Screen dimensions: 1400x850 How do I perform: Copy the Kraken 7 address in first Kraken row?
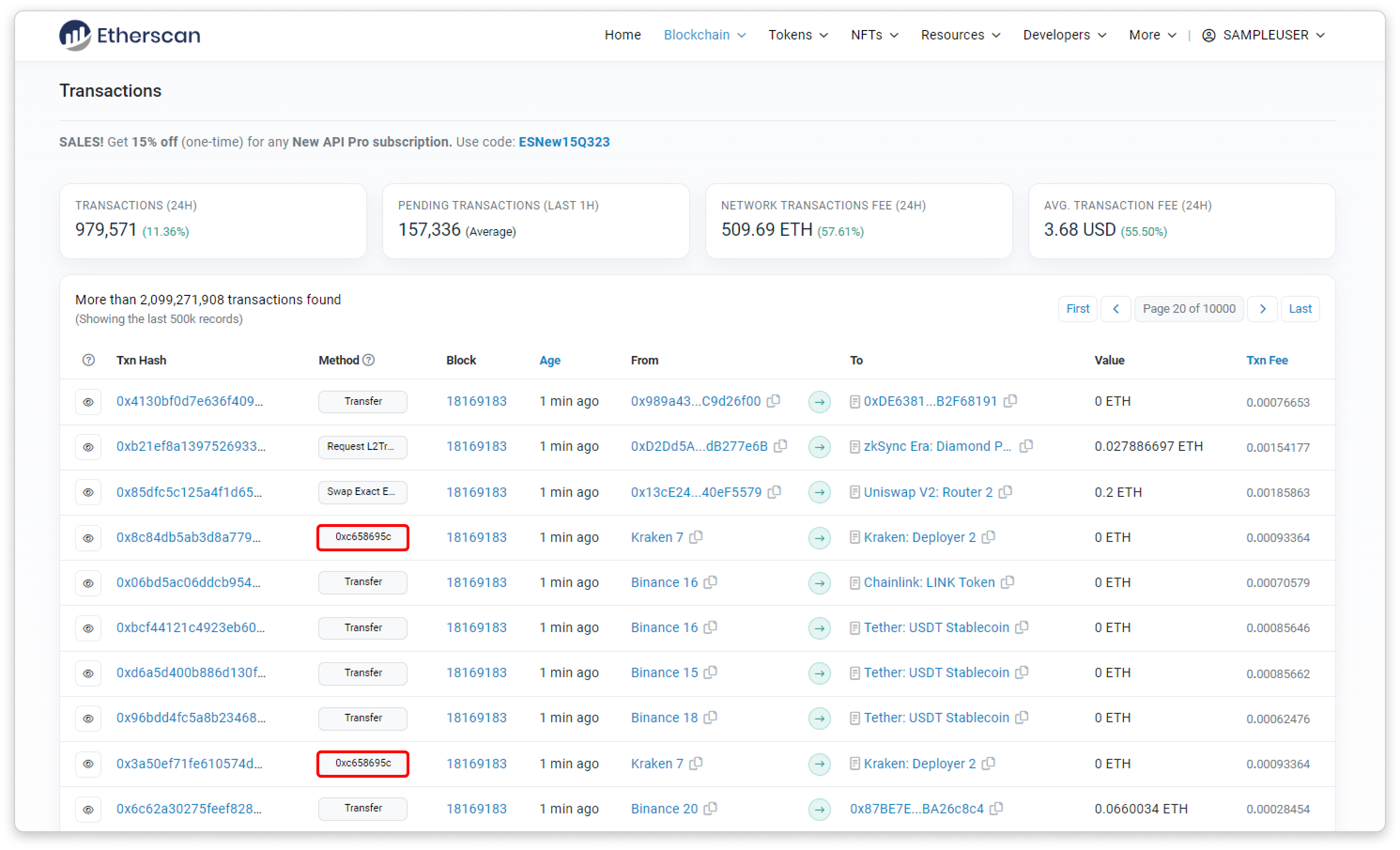(697, 537)
